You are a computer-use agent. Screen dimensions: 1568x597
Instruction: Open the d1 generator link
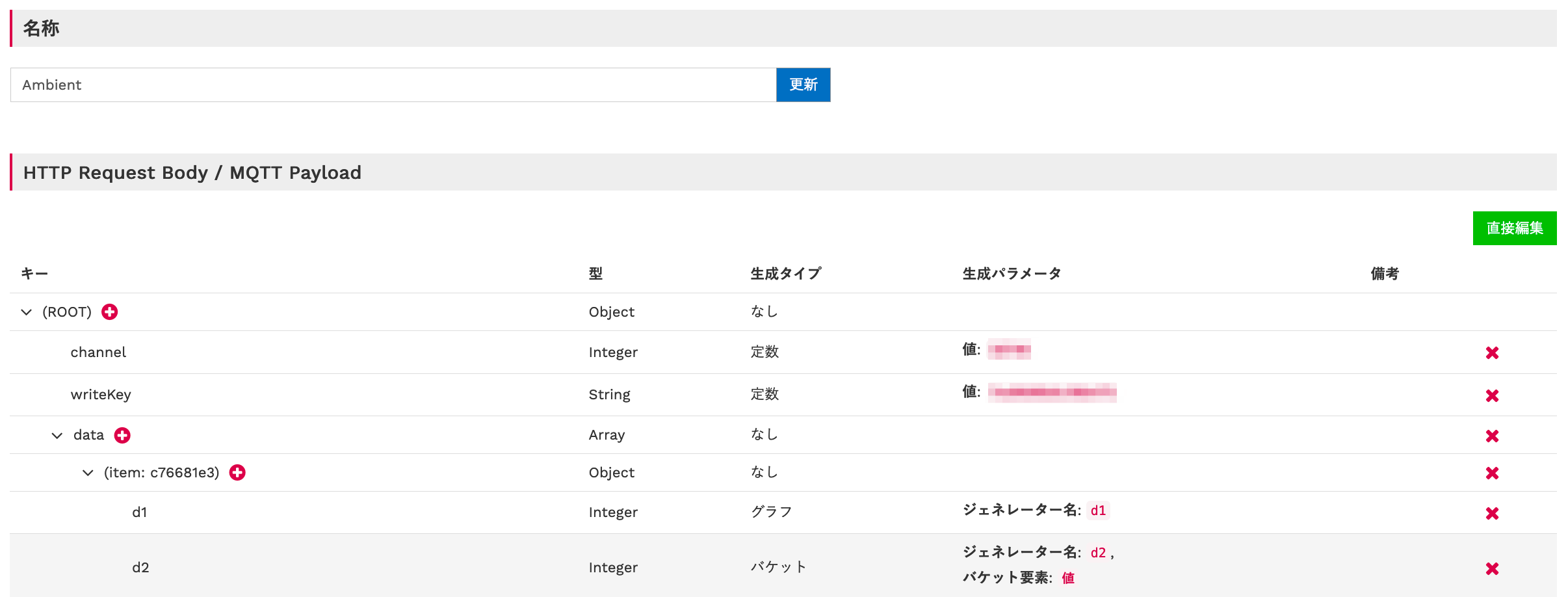pos(1098,511)
